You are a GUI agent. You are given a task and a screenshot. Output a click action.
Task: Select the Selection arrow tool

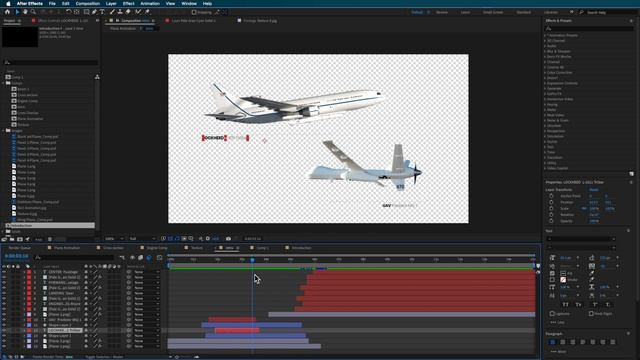point(17,12)
